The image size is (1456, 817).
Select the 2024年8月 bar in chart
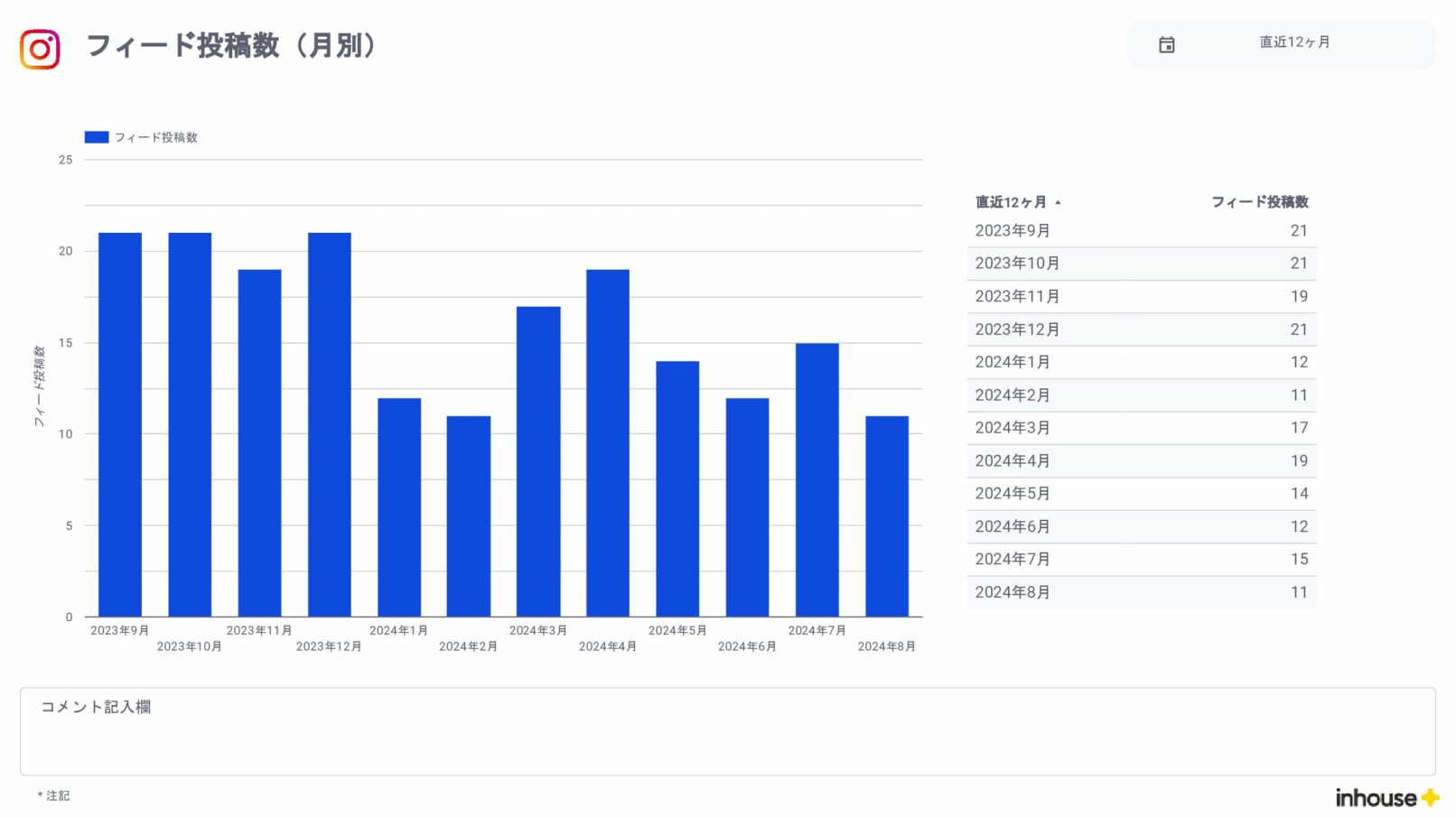coord(886,516)
